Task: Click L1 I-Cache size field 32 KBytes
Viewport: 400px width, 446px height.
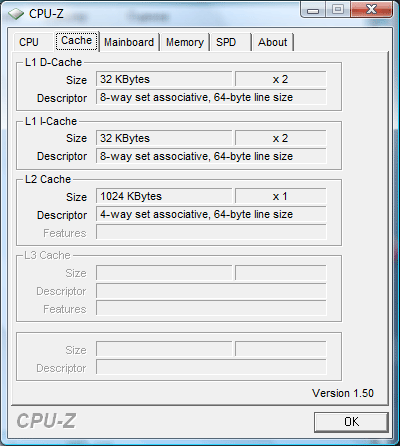Action: click(164, 138)
